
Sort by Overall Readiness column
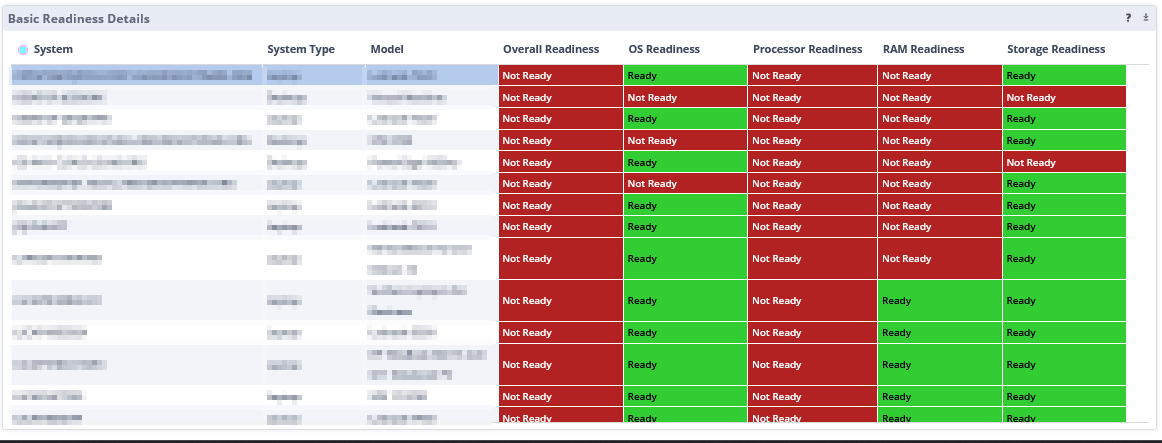click(x=551, y=49)
